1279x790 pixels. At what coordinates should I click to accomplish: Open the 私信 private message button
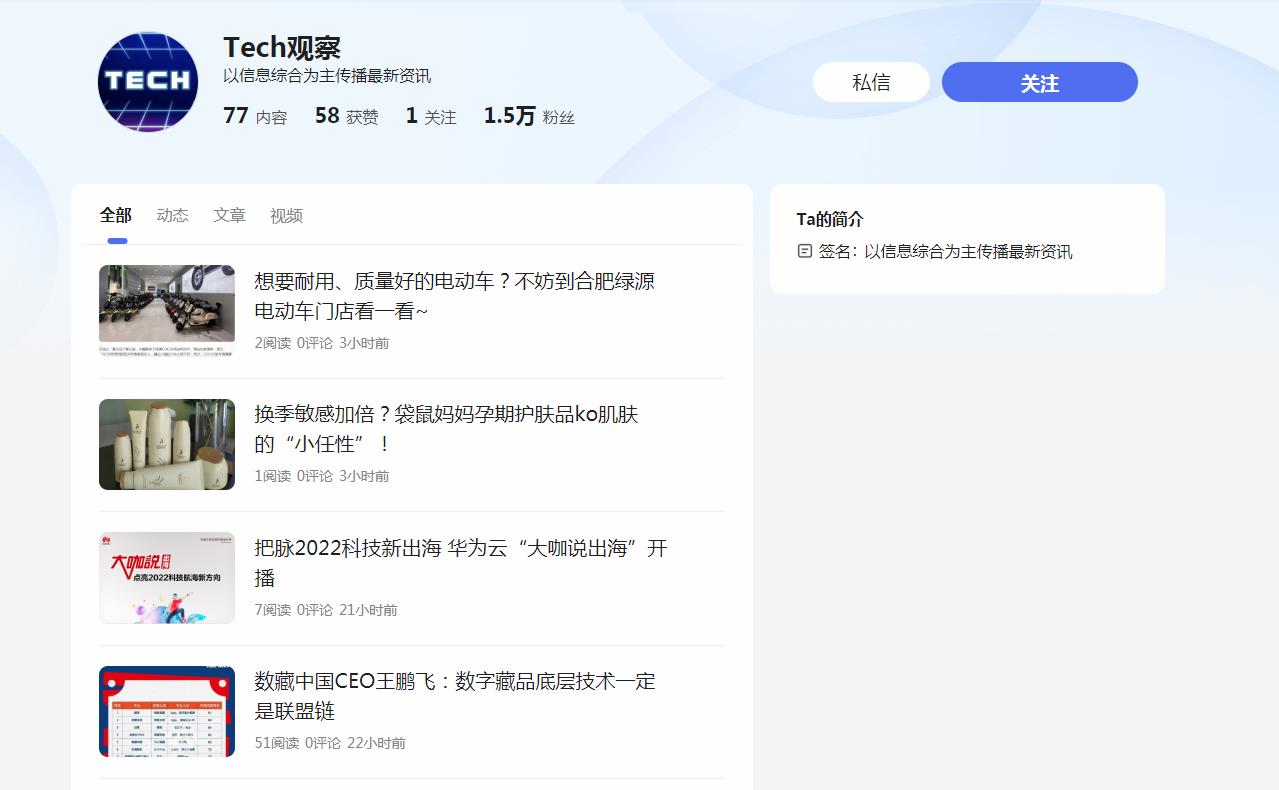[871, 82]
